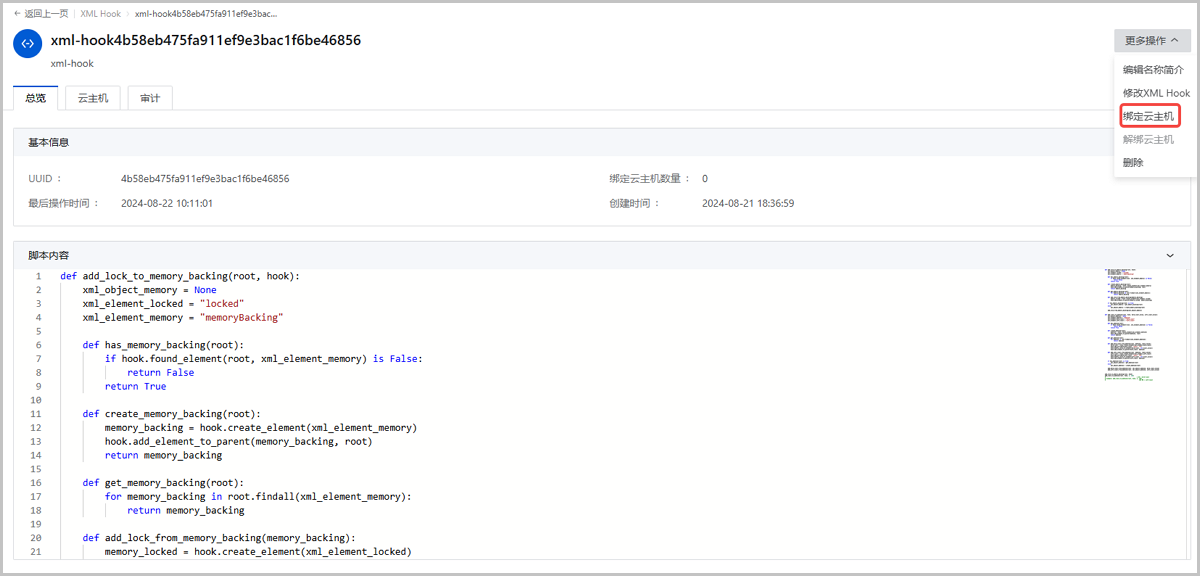
Task: Place cursor on 'return True' code line
Action: (x=135, y=386)
